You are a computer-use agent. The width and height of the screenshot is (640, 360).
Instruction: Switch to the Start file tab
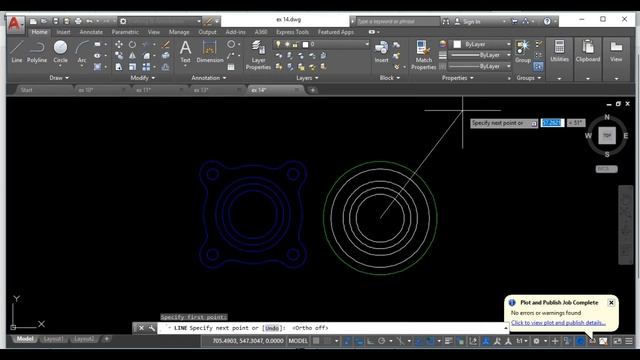pos(27,90)
